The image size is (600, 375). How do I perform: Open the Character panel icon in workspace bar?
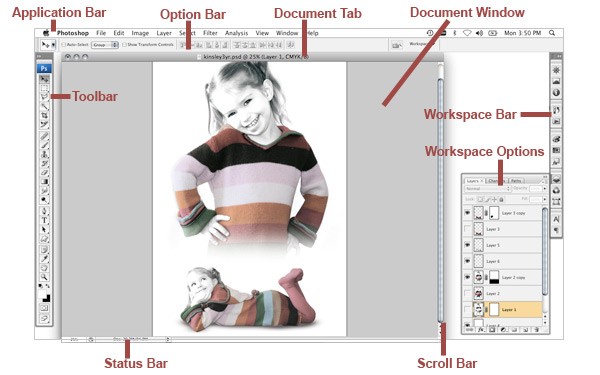[x=556, y=219]
